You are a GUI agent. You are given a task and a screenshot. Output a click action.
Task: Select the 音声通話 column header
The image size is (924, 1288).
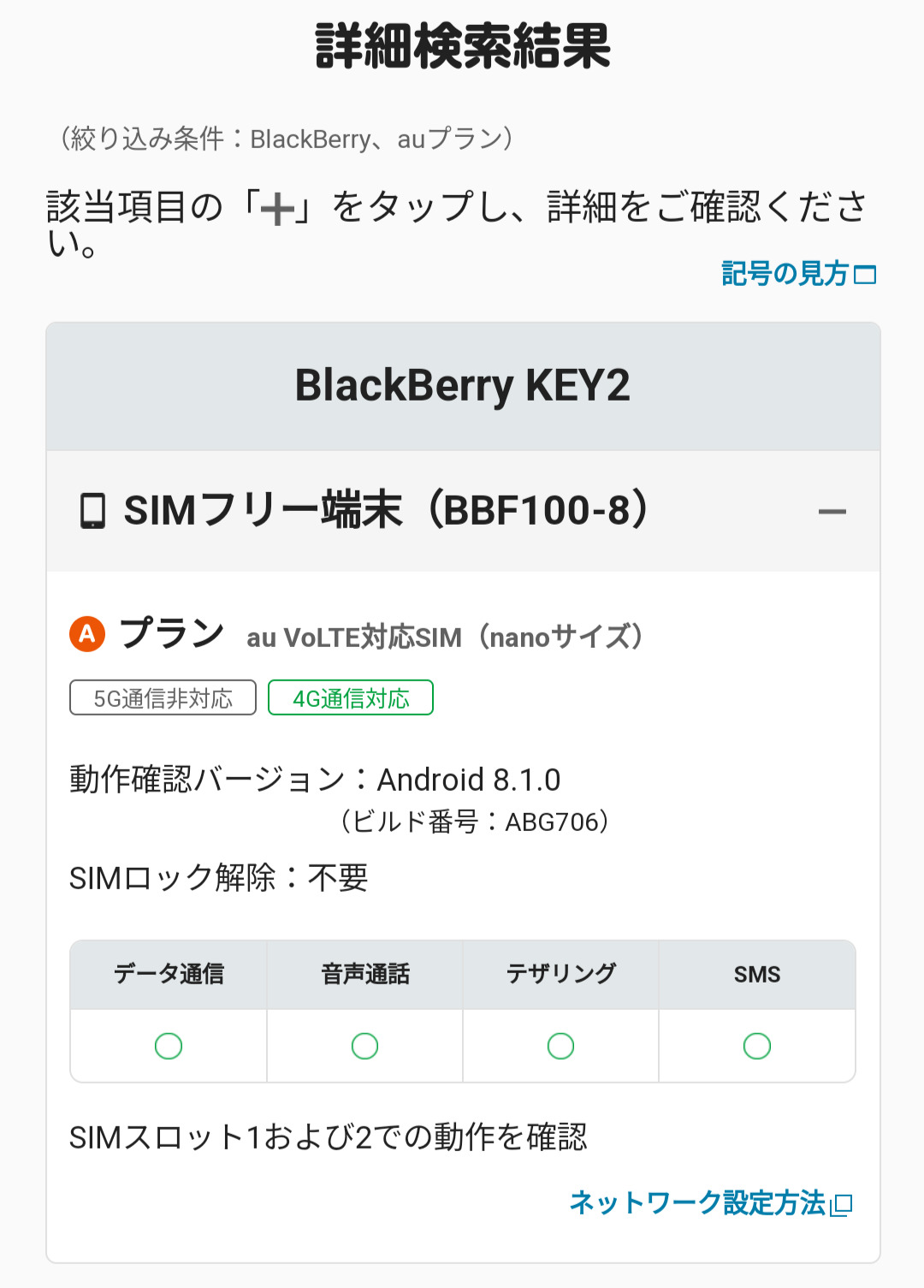pos(364,974)
